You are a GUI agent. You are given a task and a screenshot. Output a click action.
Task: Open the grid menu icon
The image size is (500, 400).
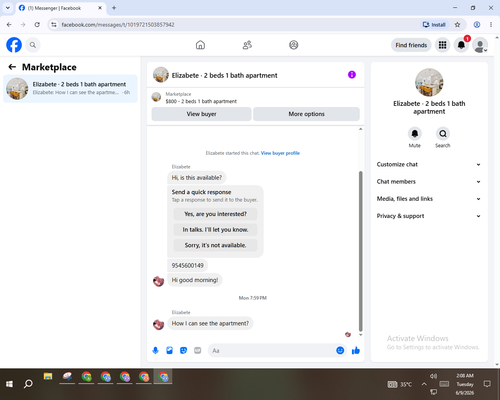tap(442, 45)
